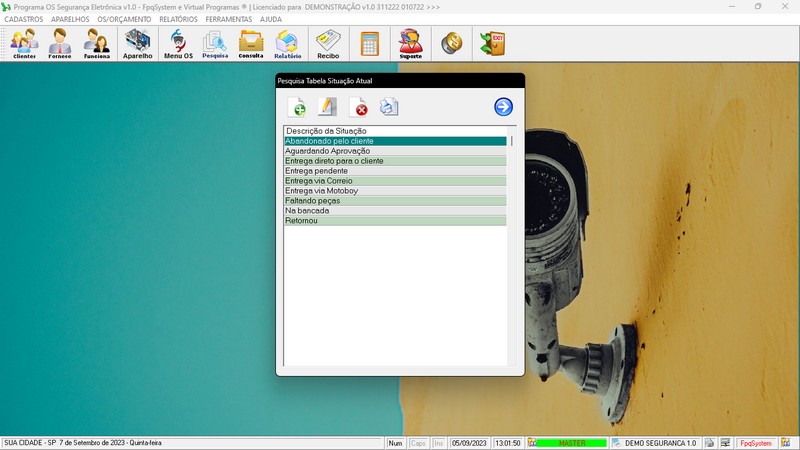Click the 'SUA CIDADE - SP' status text

pos(30,443)
